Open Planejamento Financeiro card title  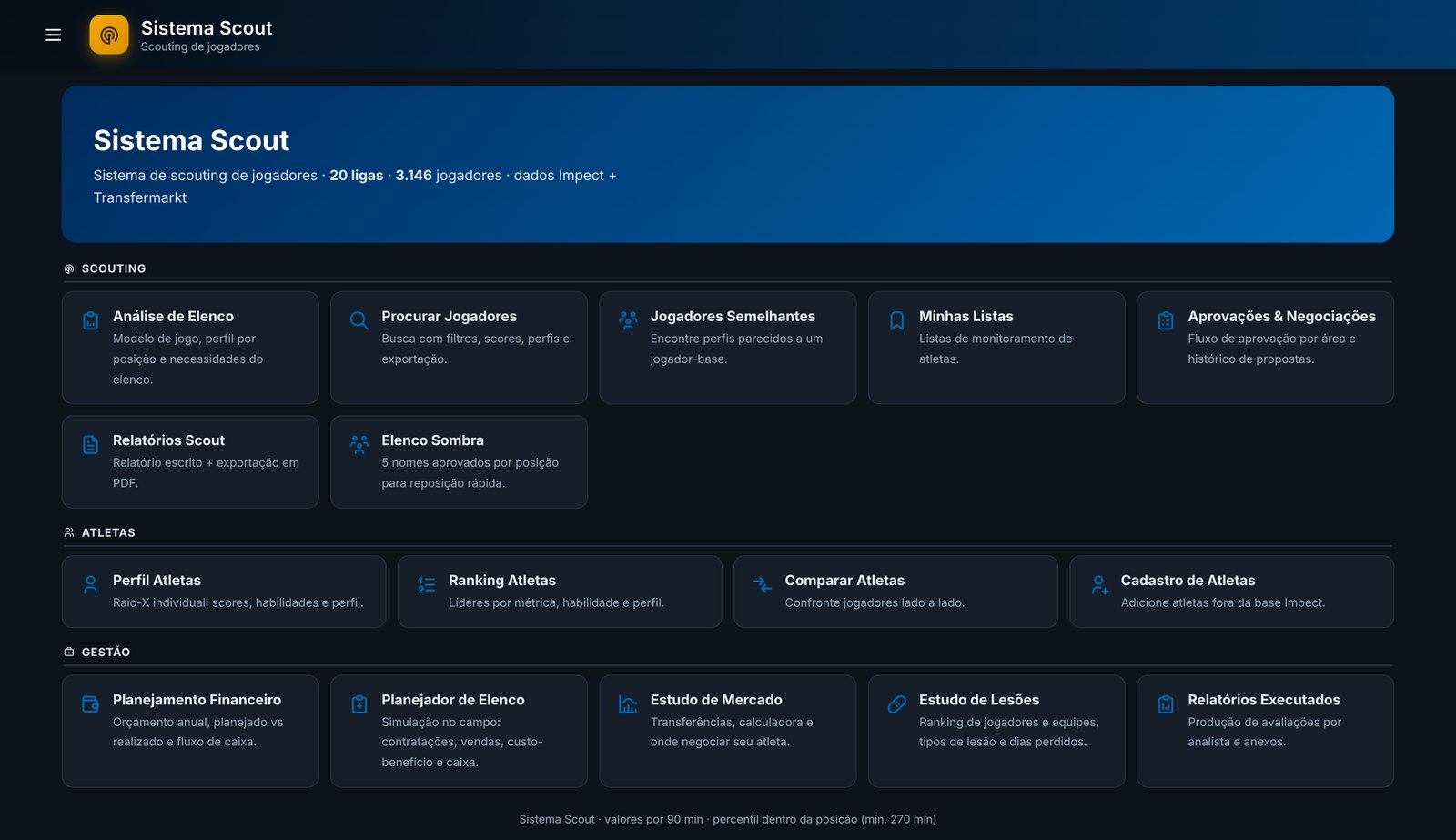(x=197, y=699)
